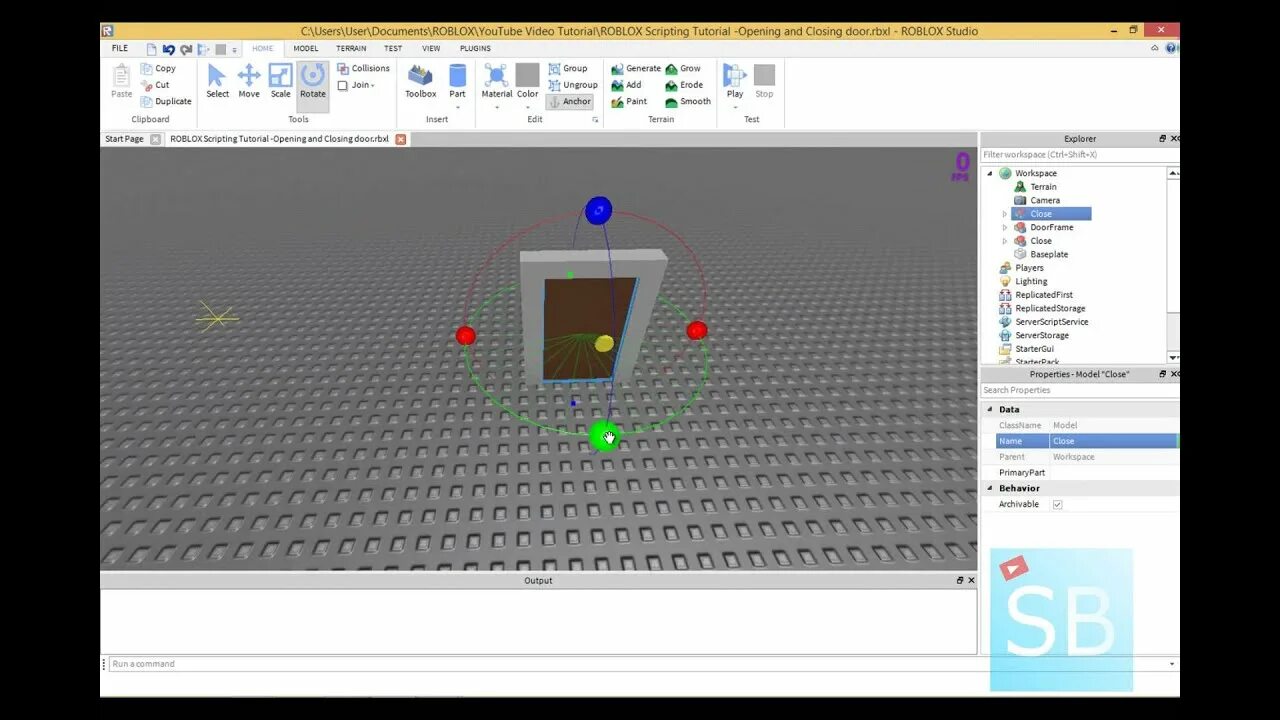Copy the selection using Copy
Image resolution: width=1280 pixels, height=720 pixels.
(158, 69)
